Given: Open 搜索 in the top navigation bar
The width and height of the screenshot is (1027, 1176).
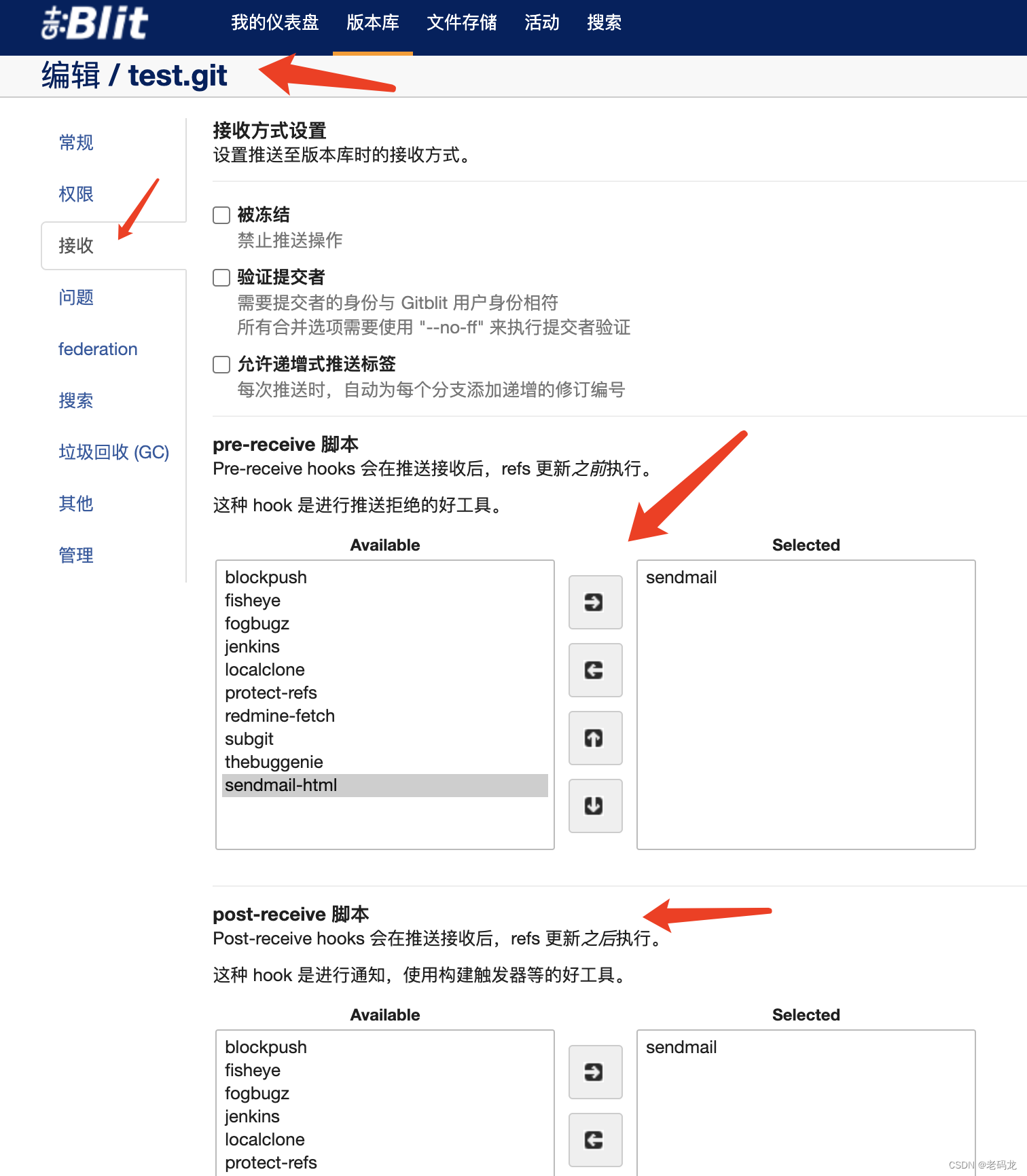Looking at the screenshot, I should click(x=605, y=23).
